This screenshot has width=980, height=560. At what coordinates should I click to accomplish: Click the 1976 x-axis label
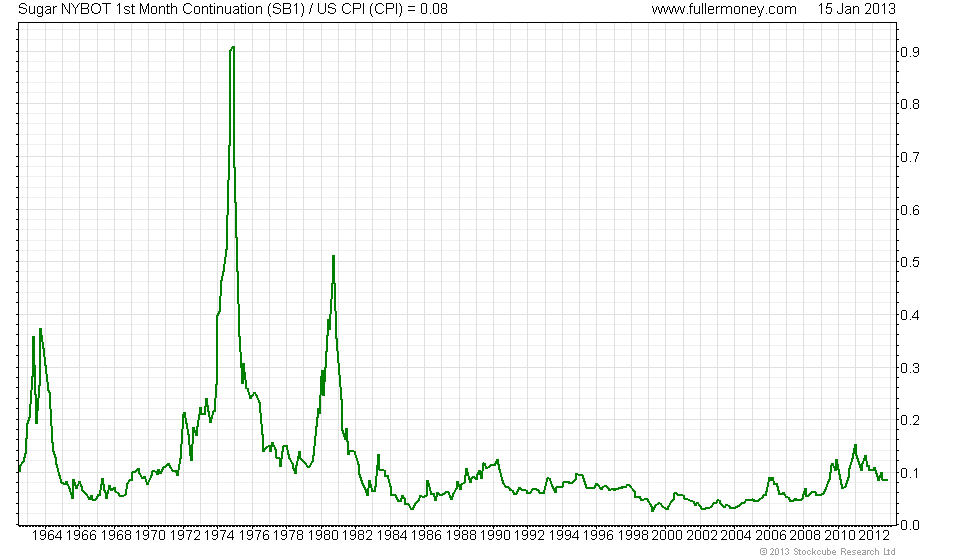[254, 536]
